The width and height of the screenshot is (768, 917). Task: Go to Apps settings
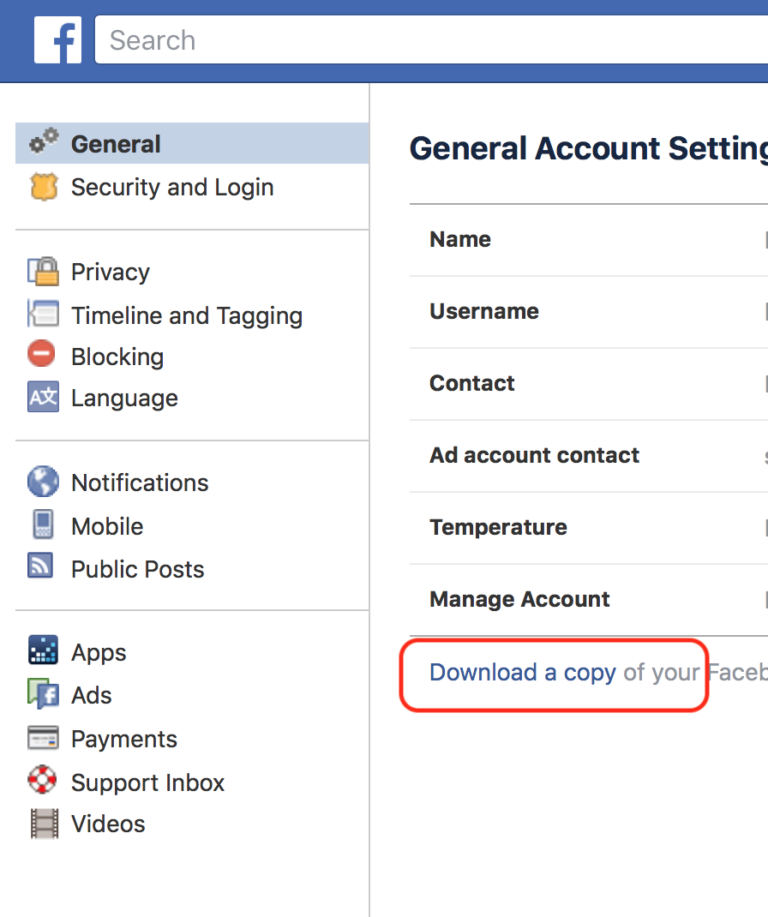click(x=98, y=653)
